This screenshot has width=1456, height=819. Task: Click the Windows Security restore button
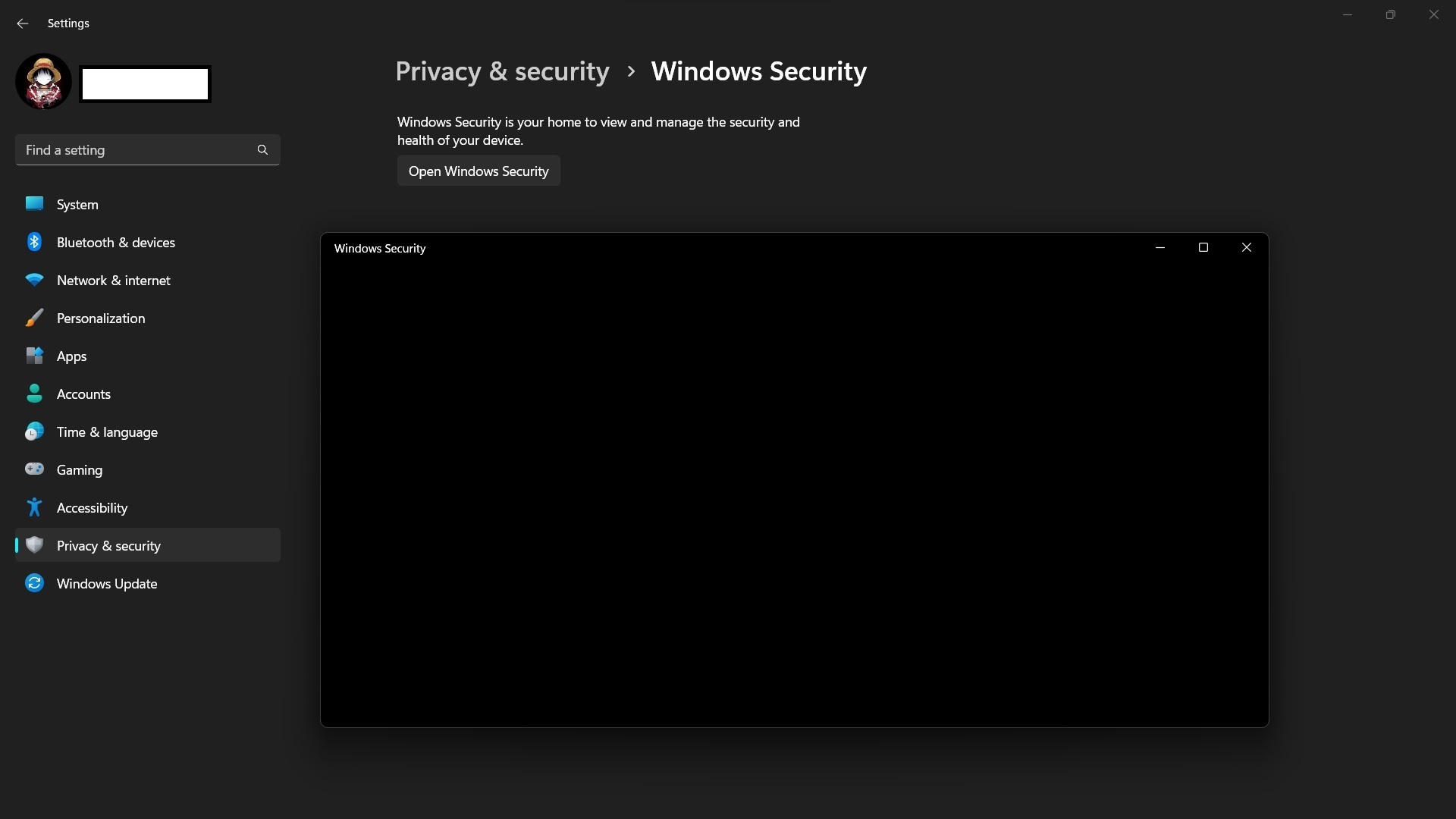point(1203,248)
